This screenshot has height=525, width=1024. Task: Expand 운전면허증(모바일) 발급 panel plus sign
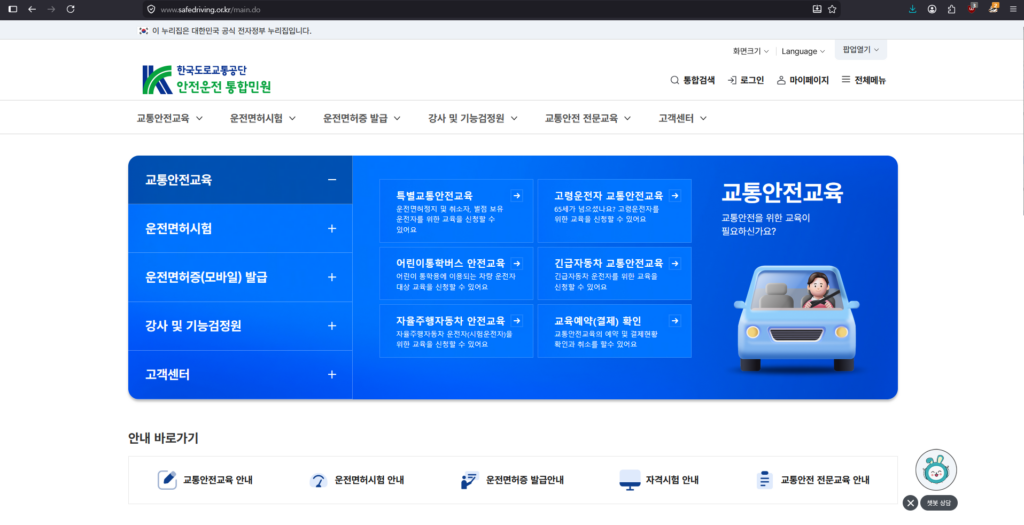(332, 277)
